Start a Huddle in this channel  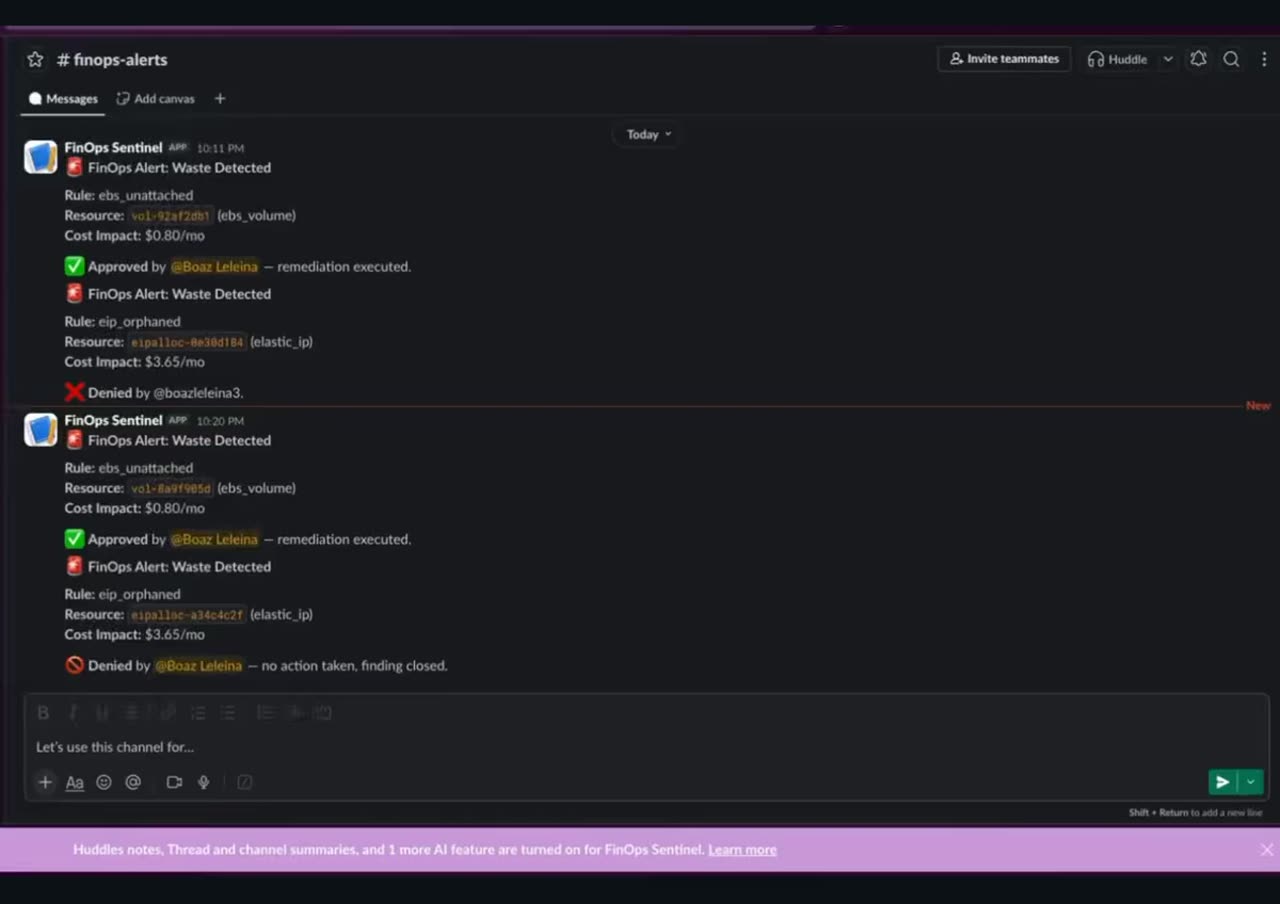1118,59
